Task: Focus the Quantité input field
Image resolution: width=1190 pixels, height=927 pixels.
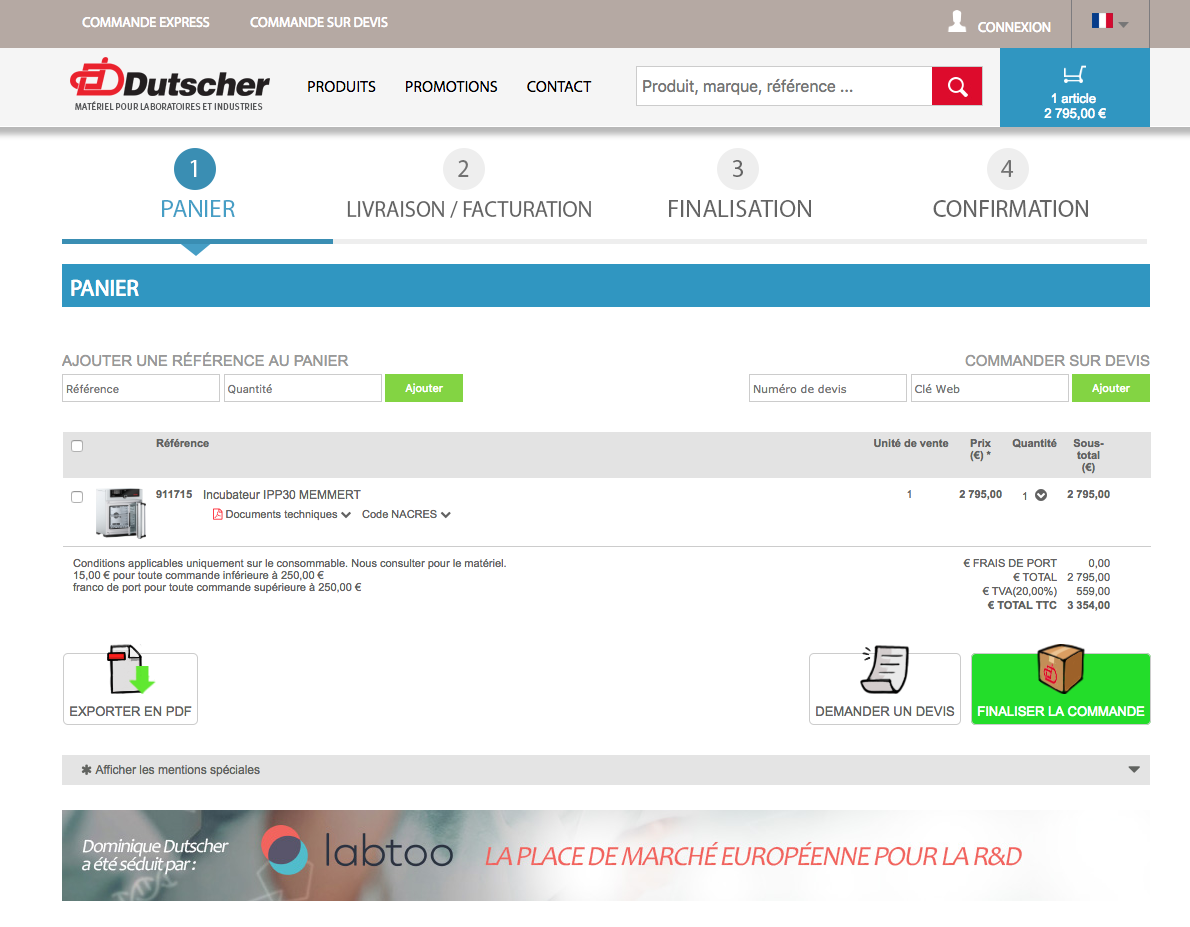Action: pyautogui.click(x=303, y=388)
